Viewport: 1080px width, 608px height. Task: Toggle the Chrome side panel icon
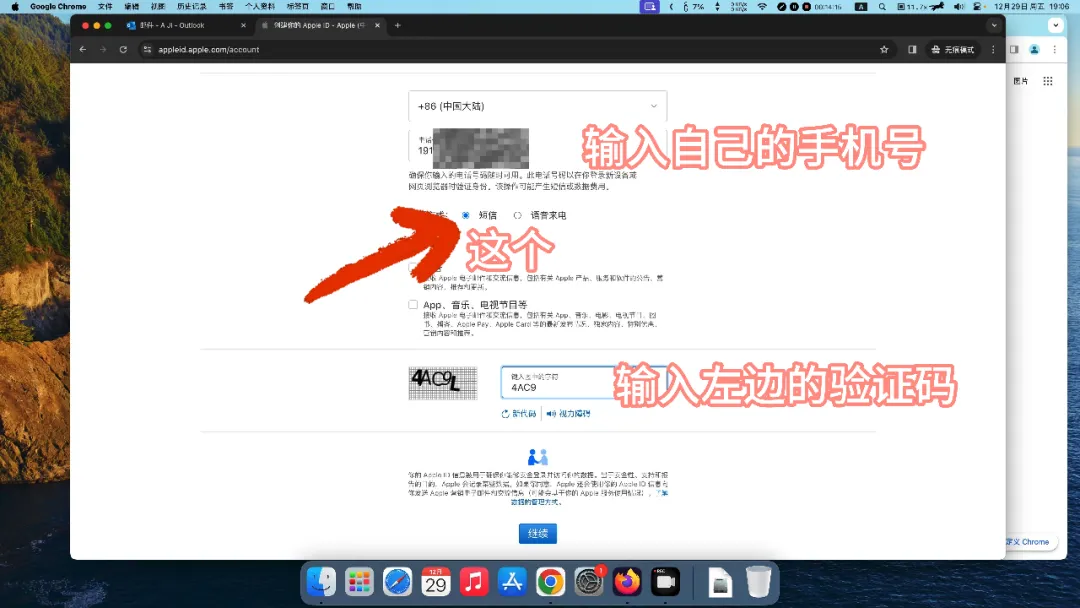tap(912, 49)
